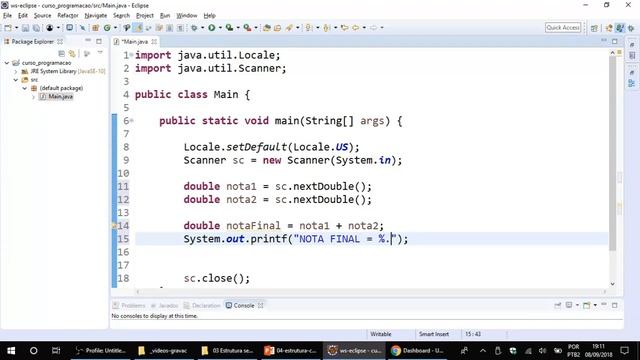Click Collapse All in Package Explorer
The width and height of the screenshot is (640, 360).
(x=61, y=53)
